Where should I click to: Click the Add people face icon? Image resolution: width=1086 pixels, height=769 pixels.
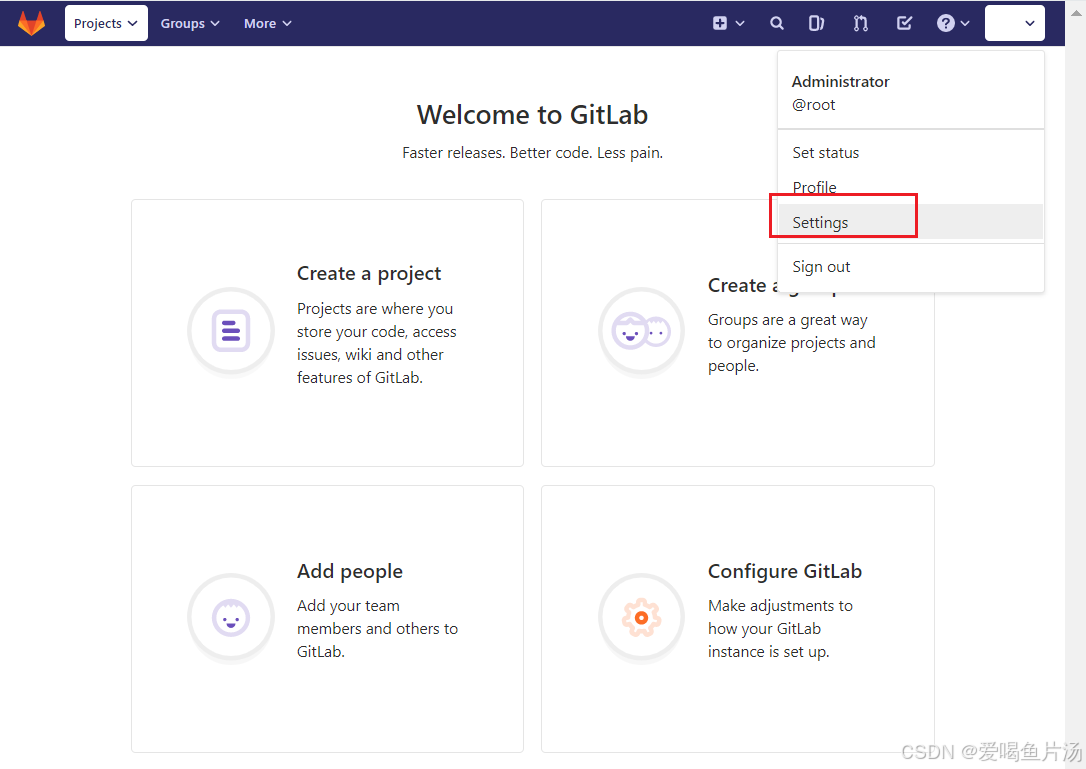(231, 617)
